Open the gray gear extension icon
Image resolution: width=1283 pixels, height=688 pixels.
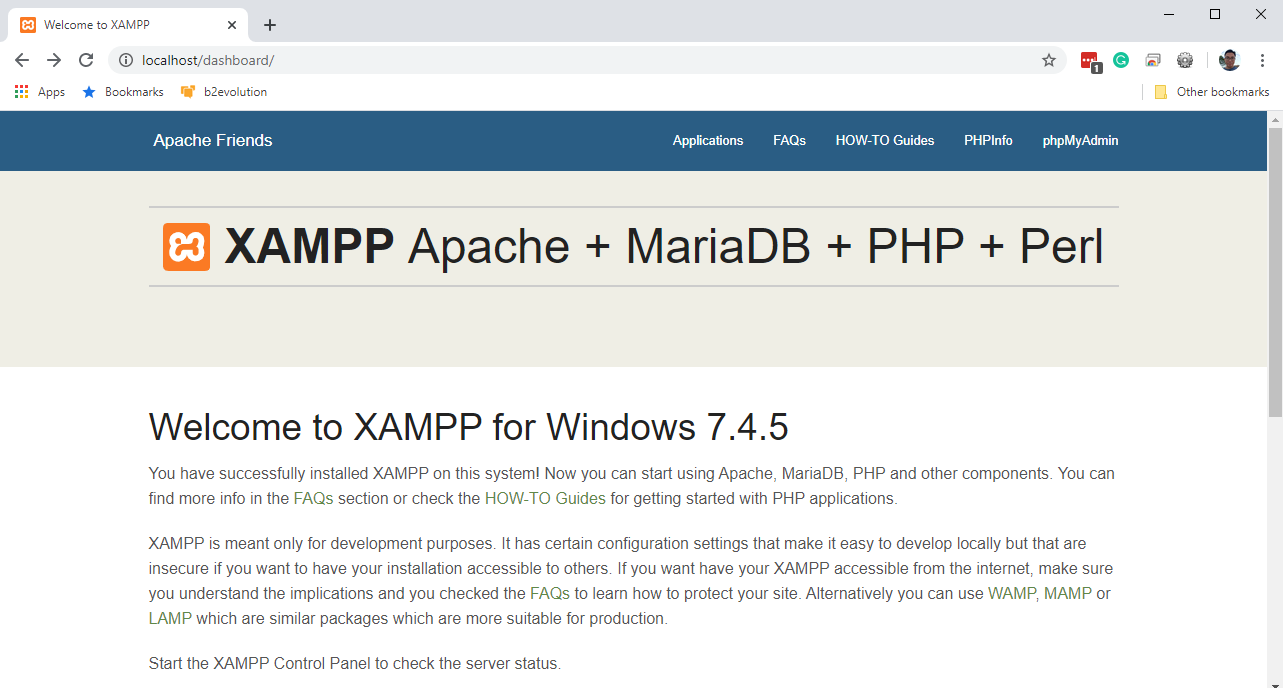pos(1185,60)
